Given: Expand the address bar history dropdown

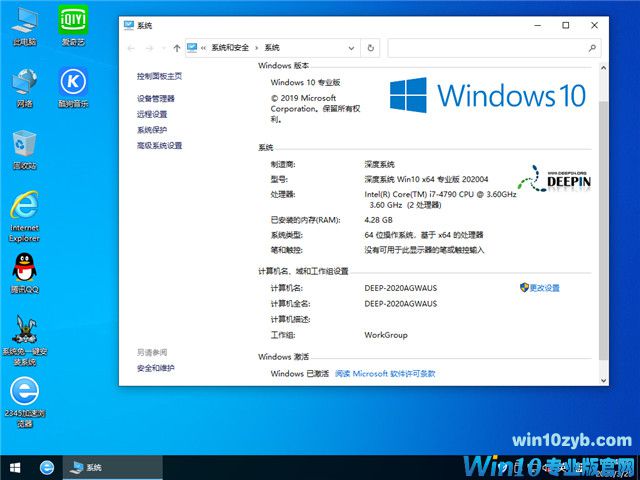Looking at the screenshot, I should coord(351,48).
